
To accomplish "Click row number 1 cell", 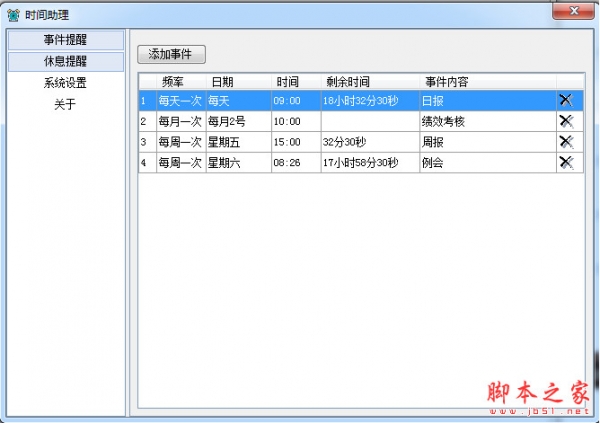I will click(x=148, y=101).
